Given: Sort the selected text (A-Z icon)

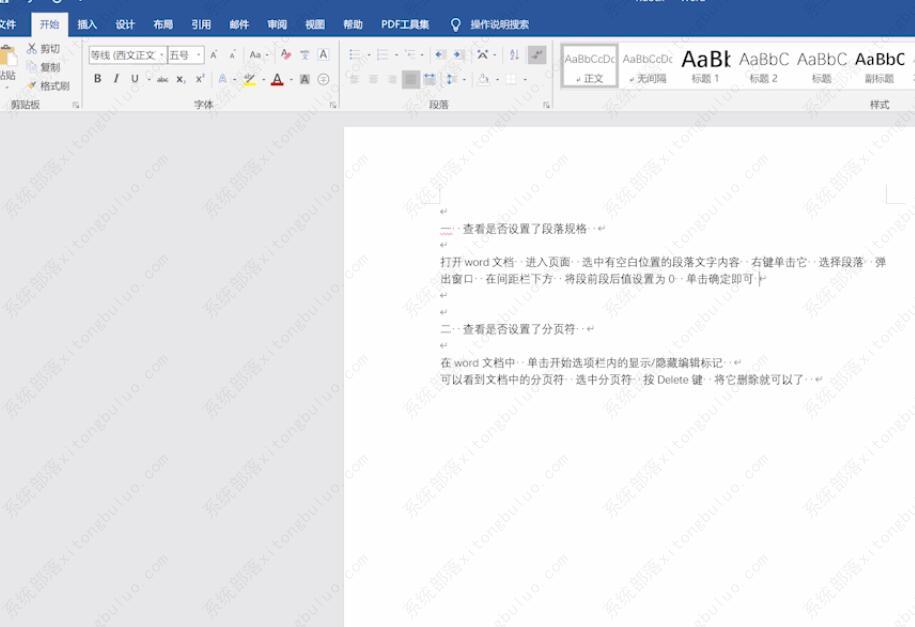Looking at the screenshot, I should pos(514,55).
